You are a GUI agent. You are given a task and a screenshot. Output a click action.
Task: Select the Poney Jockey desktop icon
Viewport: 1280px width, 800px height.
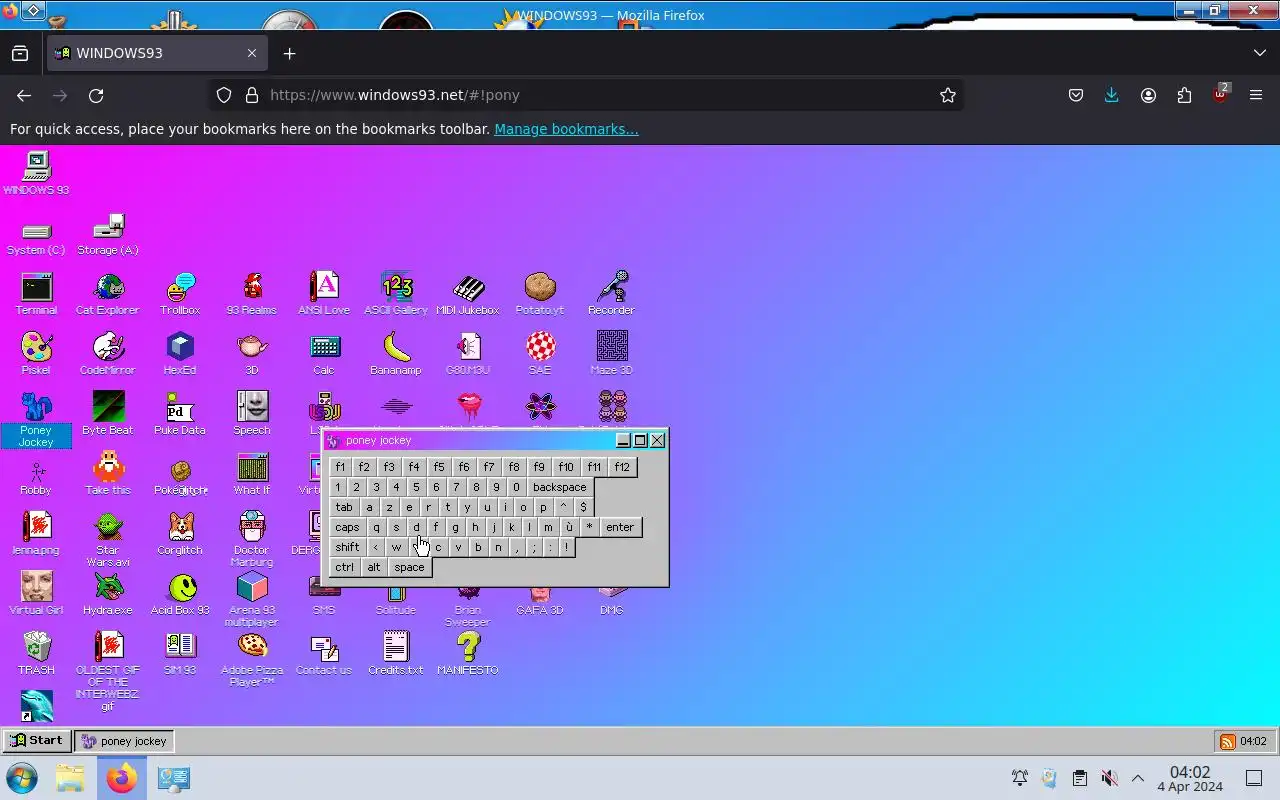pyautogui.click(x=36, y=419)
